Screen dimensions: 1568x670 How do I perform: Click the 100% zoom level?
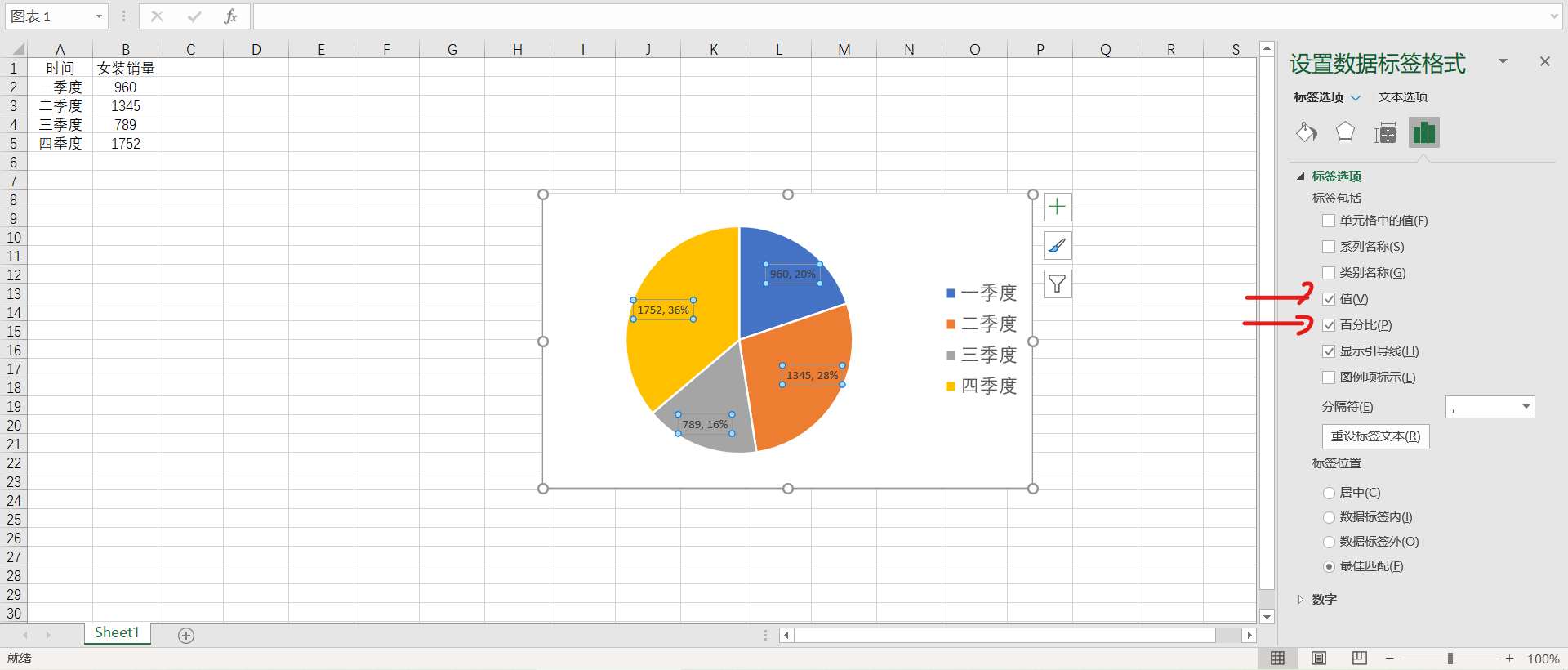click(x=1543, y=659)
